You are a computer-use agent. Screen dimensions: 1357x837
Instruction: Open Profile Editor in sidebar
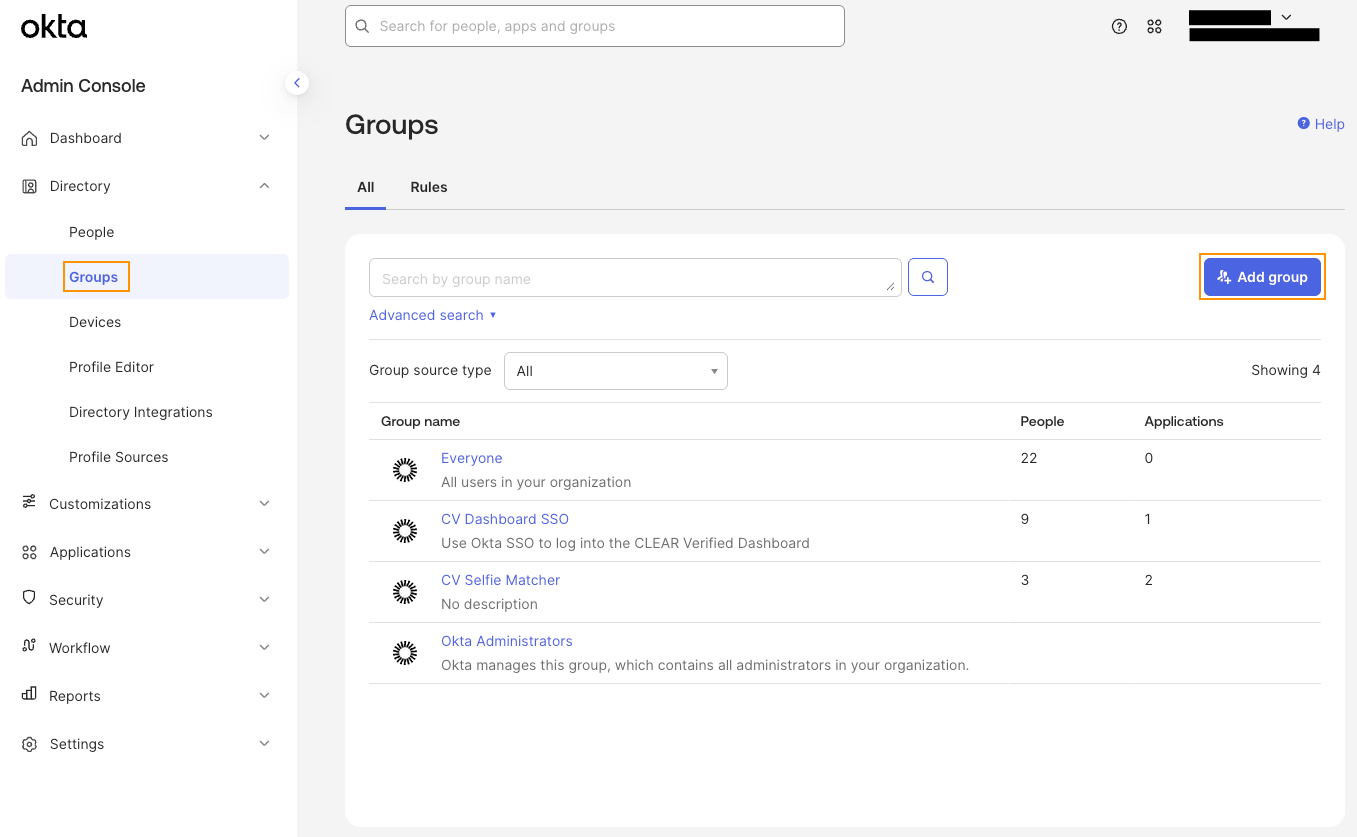(x=112, y=367)
